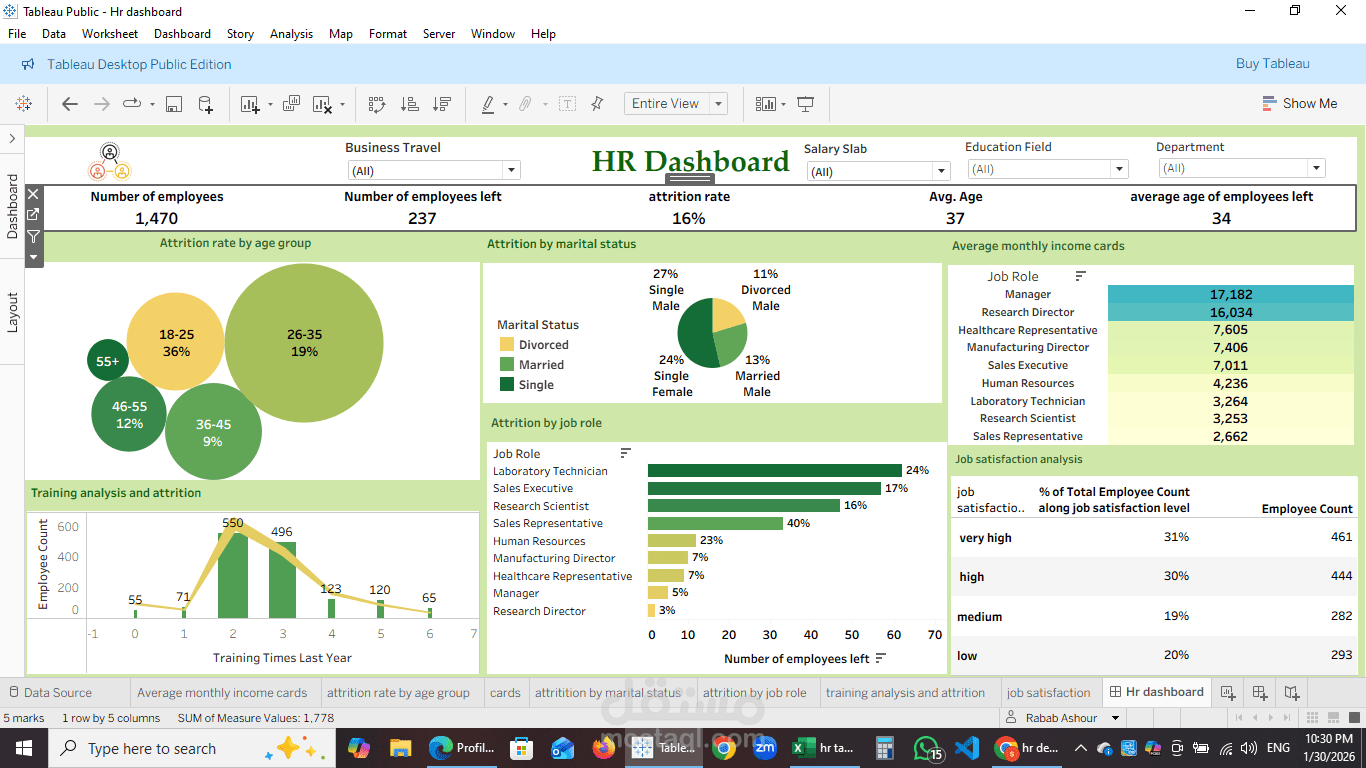Open the job satisfaction sheet tab
The image size is (1366, 768).
pyautogui.click(x=1049, y=692)
